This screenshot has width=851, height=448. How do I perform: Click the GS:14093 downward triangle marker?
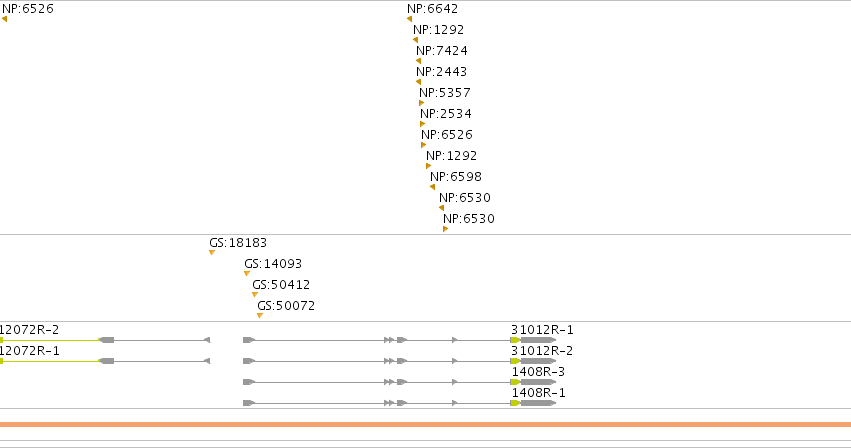tap(247, 274)
